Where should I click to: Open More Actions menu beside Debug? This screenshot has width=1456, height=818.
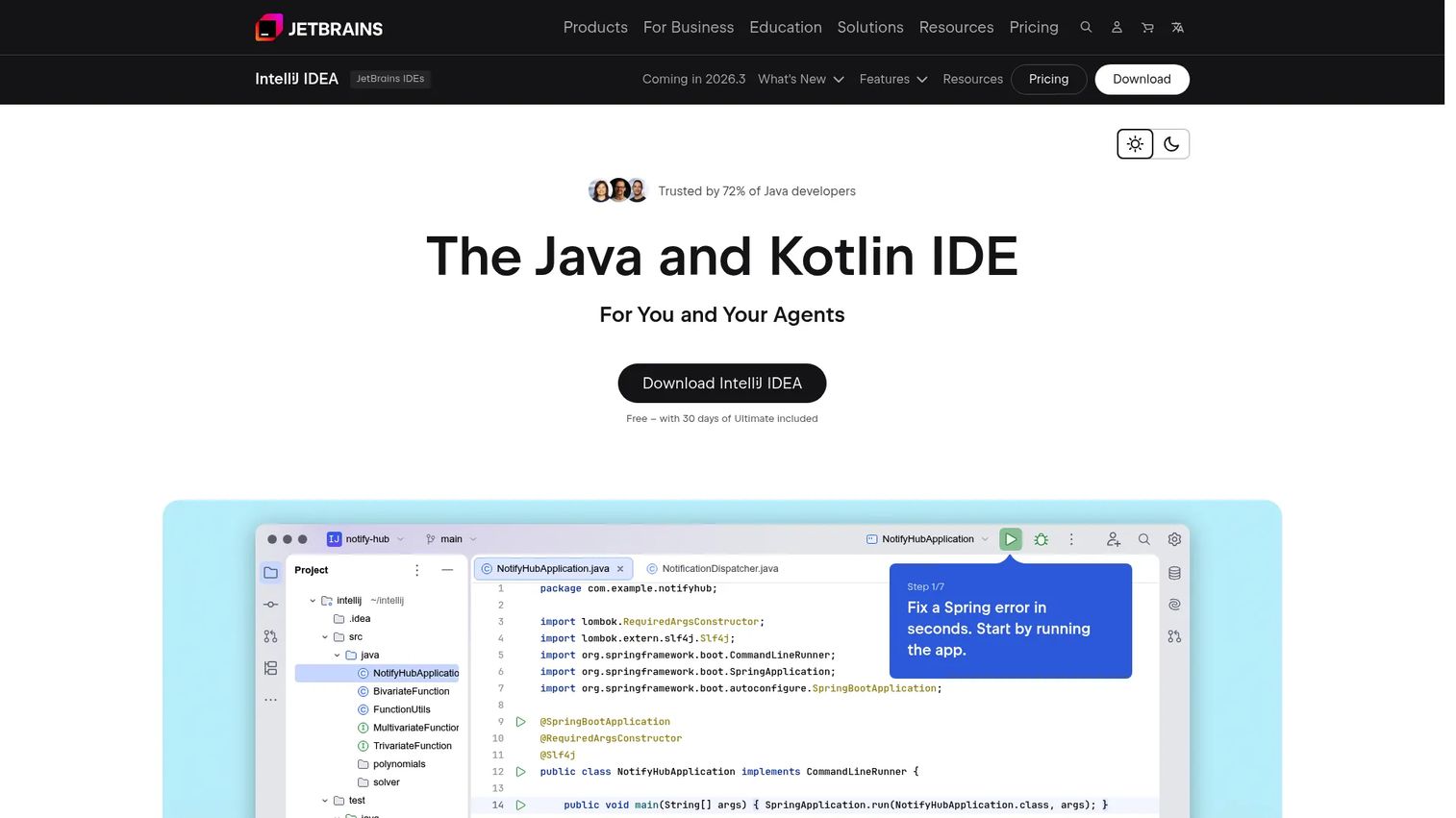(1071, 539)
